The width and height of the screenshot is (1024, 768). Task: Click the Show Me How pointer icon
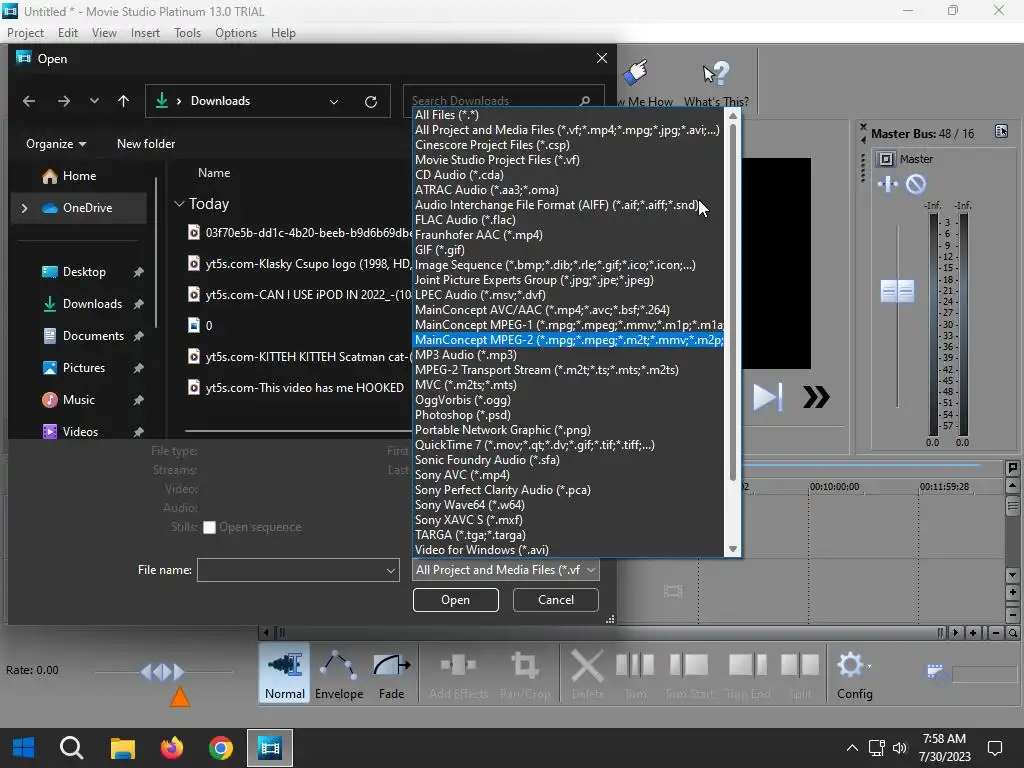635,72
